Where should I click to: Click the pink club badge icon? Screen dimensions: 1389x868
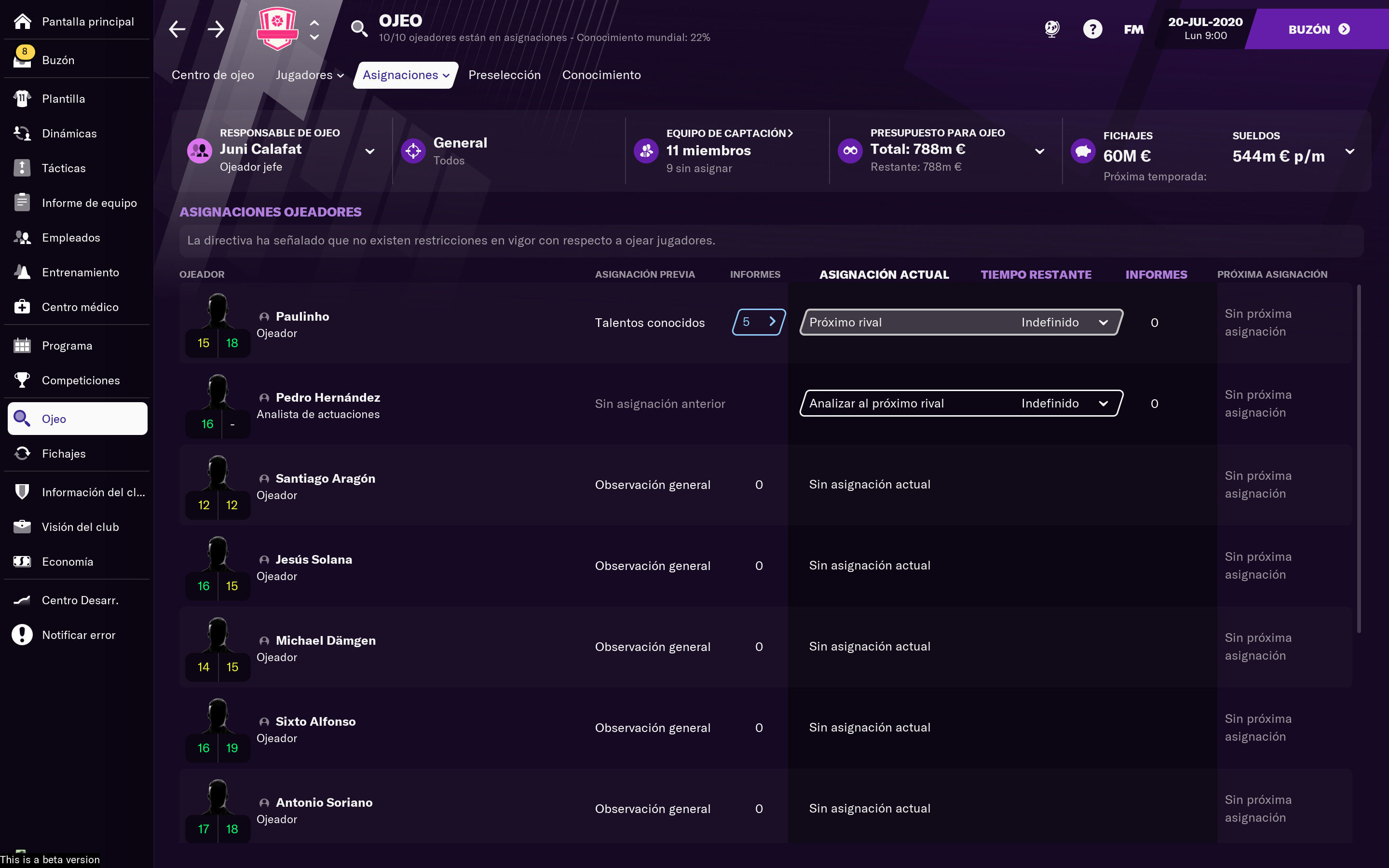click(277, 29)
